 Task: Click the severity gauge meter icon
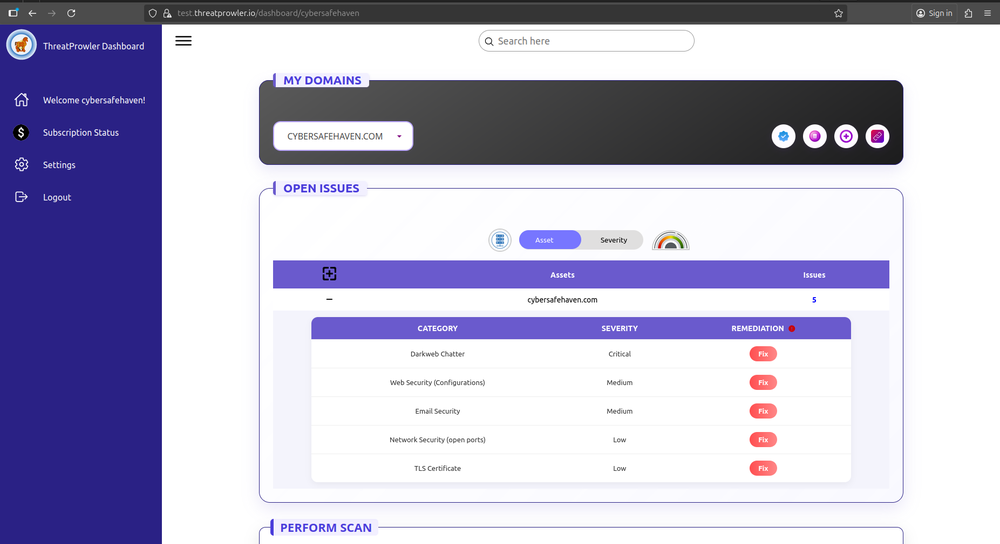[x=670, y=240]
